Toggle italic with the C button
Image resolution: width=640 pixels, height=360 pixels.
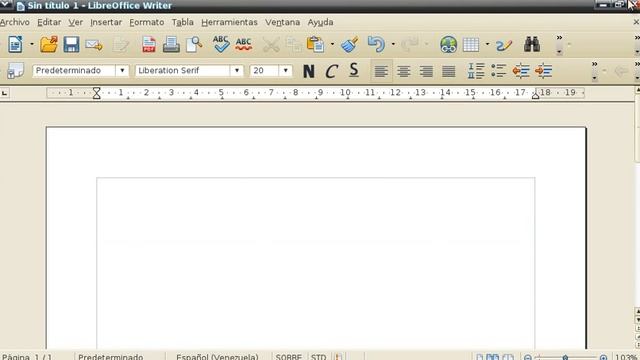(331, 71)
